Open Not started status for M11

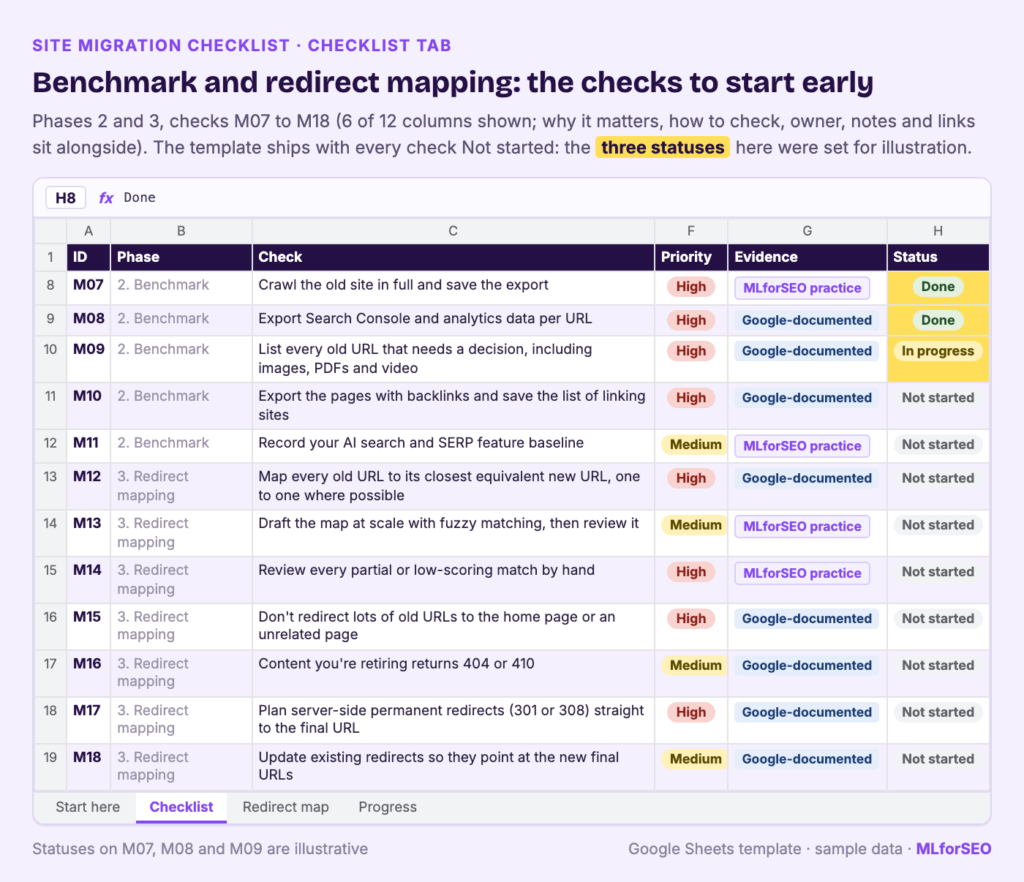click(938, 445)
